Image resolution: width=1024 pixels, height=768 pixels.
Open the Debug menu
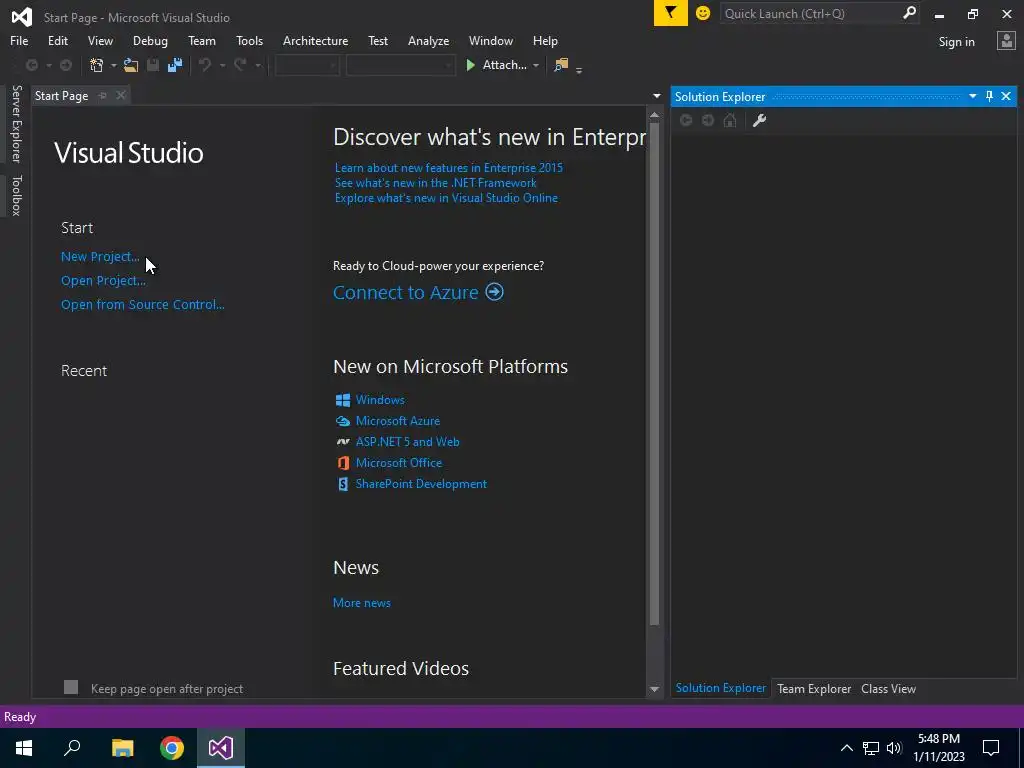pyautogui.click(x=150, y=40)
